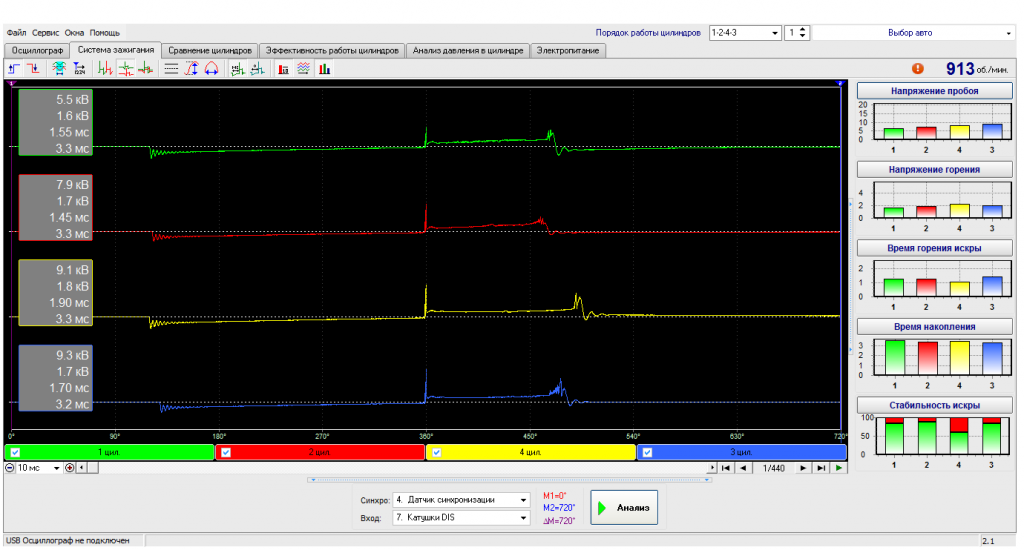This screenshot has height=550, width=1024.
Task: Switch to the Система зажигания tab
Action: [116, 50]
